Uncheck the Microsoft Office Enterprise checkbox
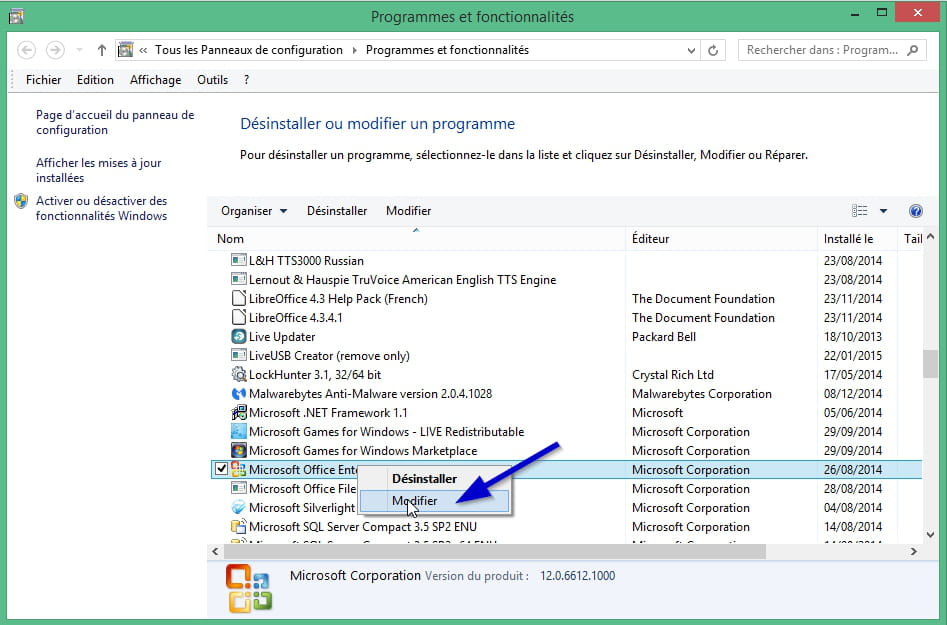The width and height of the screenshot is (947, 625). (220, 470)
